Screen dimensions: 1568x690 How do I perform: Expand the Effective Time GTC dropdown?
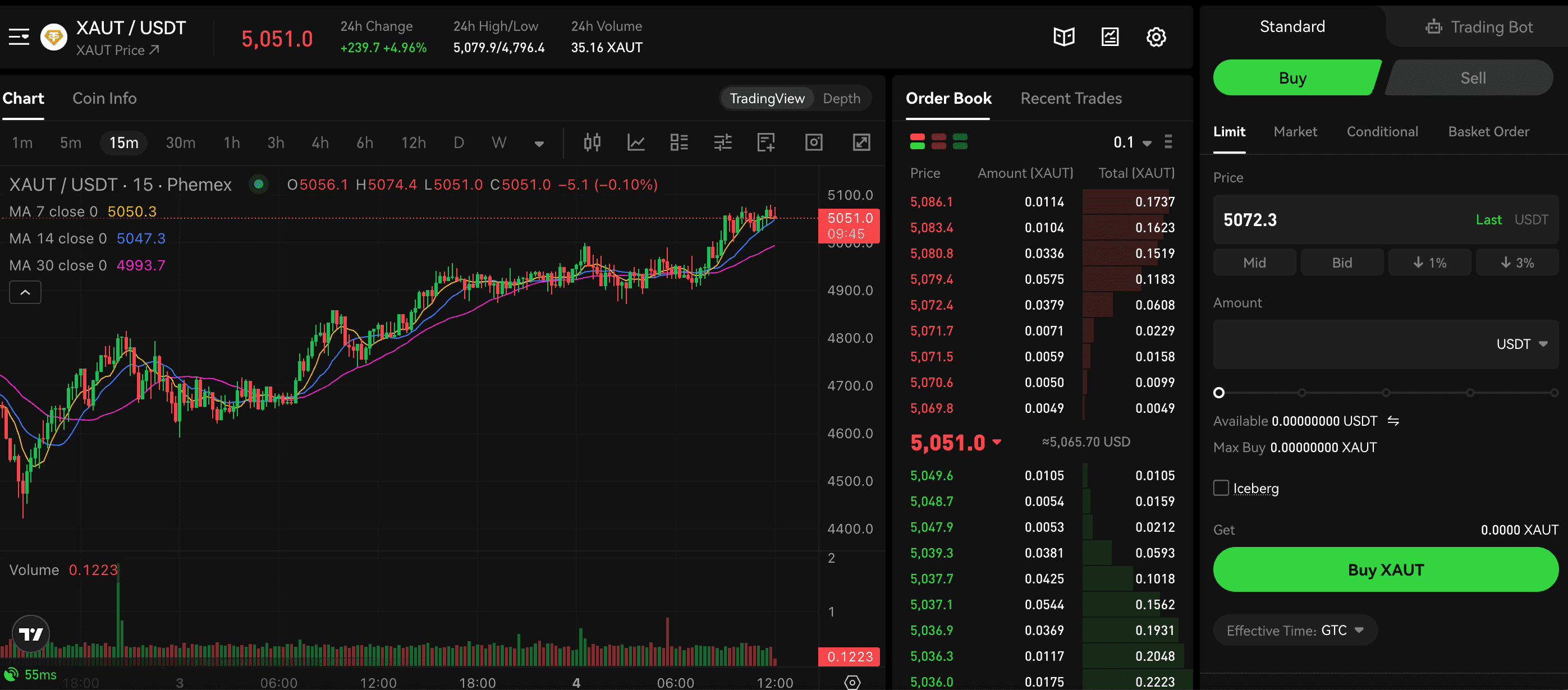pos(1294,631)
